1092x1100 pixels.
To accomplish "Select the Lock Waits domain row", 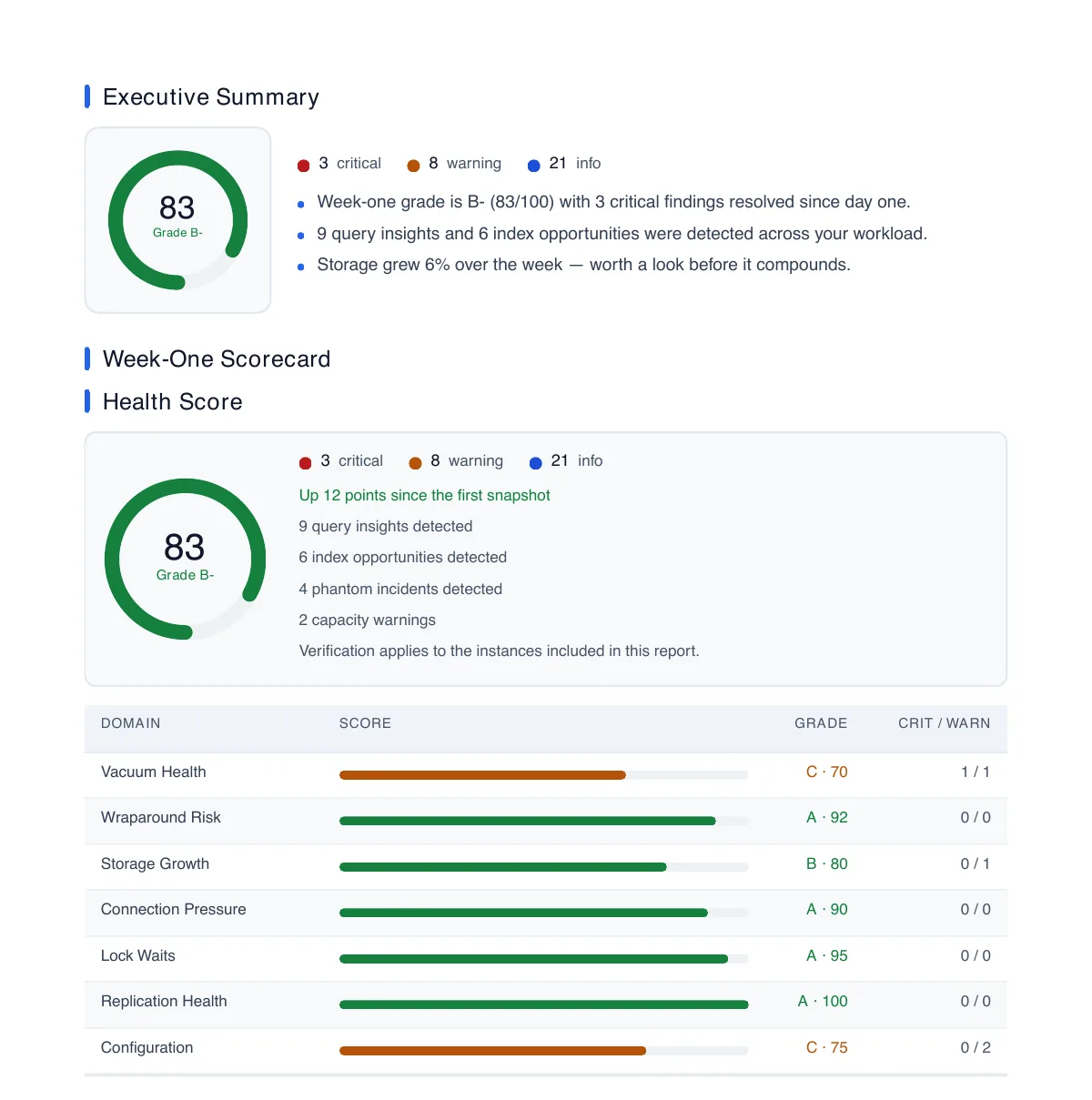I will pyautogui.click(x=546, y=959).
